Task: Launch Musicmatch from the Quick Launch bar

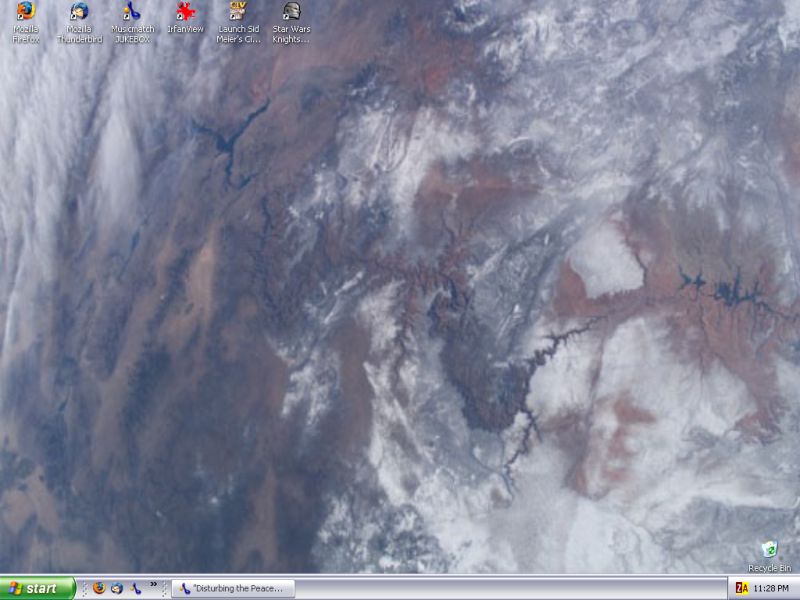Action: point(135,588)
